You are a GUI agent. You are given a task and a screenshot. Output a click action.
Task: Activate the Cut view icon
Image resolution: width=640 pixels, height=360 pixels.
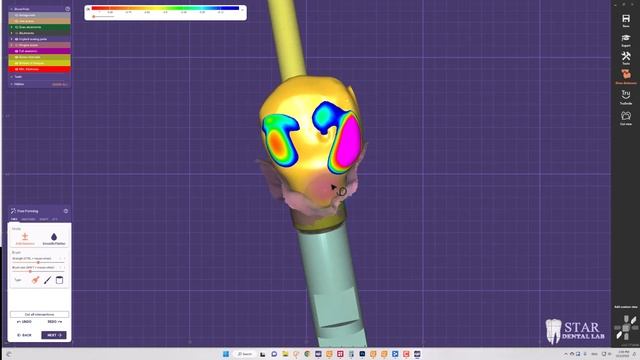tap(626, 116)
